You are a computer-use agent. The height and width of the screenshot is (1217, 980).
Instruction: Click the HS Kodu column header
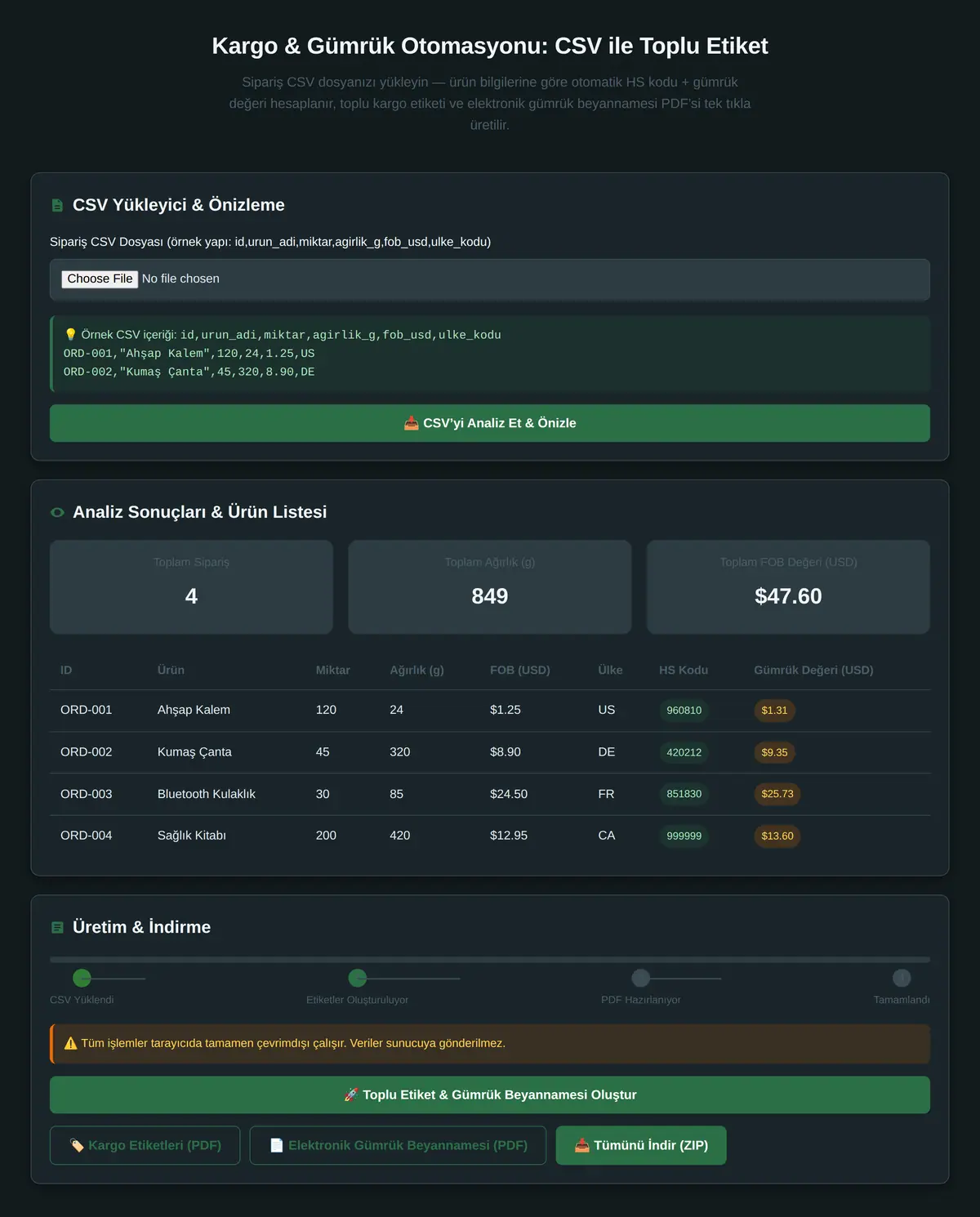(x=684, y=671)
